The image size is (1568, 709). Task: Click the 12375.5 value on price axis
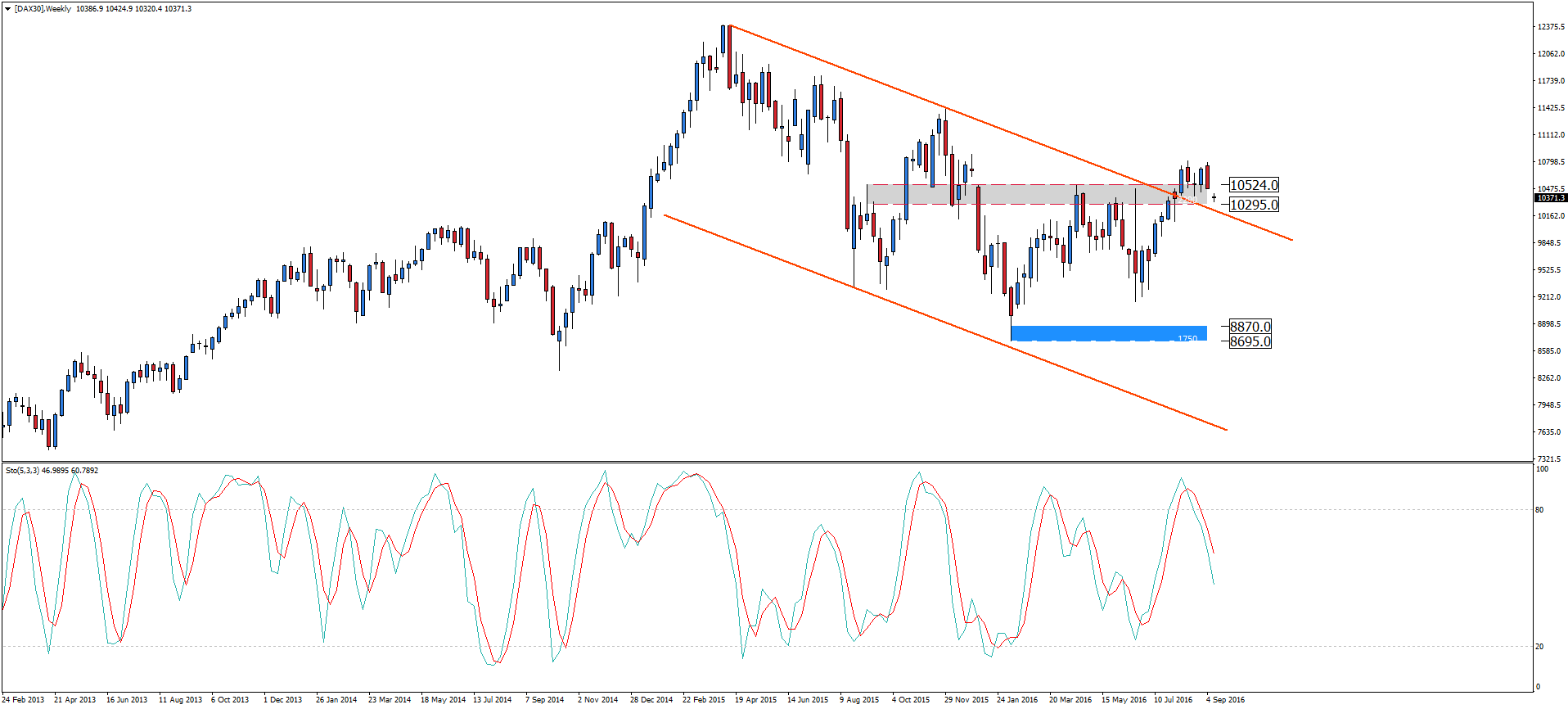coord(1551,27)
